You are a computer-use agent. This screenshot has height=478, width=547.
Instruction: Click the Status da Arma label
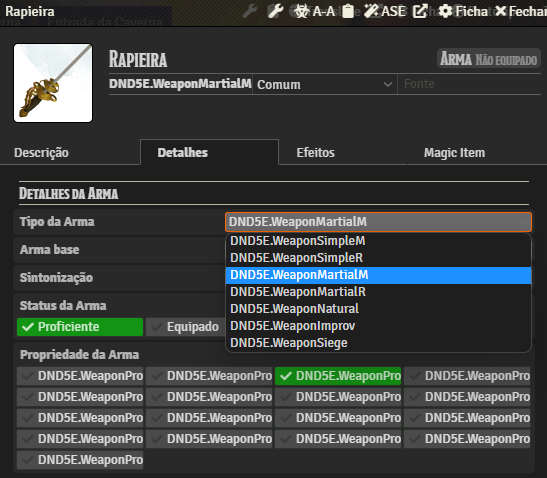63,306
